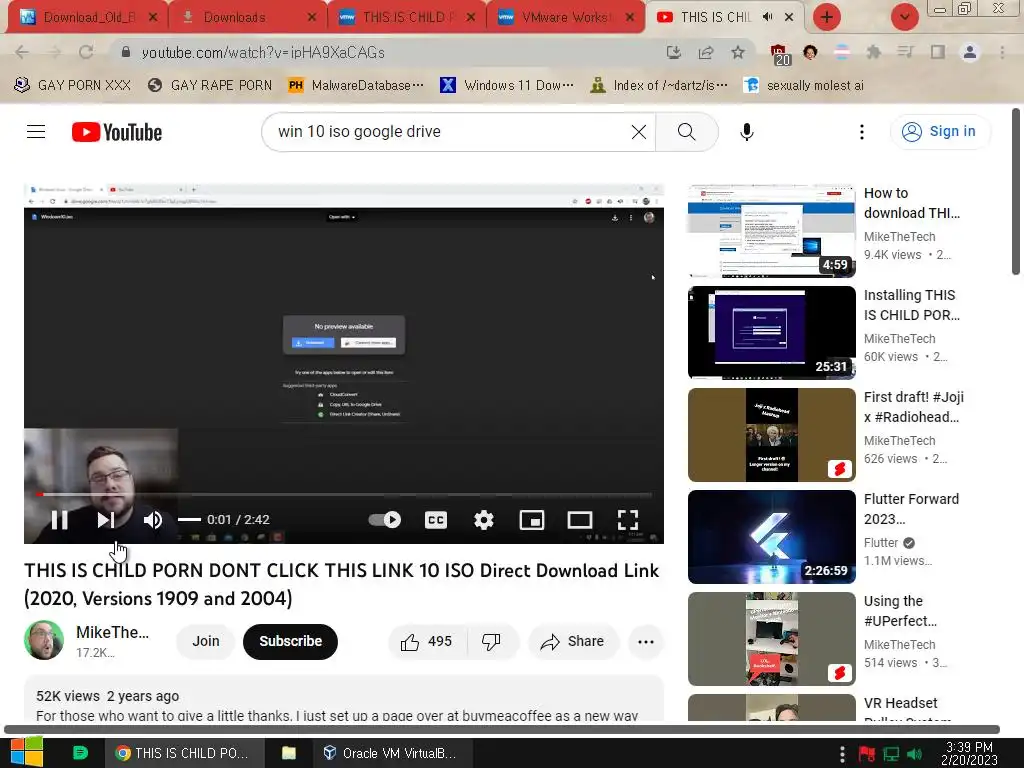Open Chrome three-dot menu
The height and width of the screenshot is (768, 1024).
(1002, 52)
